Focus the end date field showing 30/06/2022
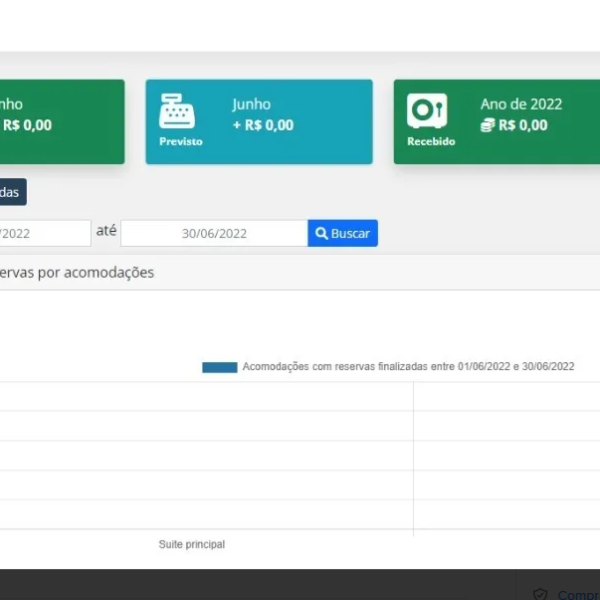 click(213, 233)
